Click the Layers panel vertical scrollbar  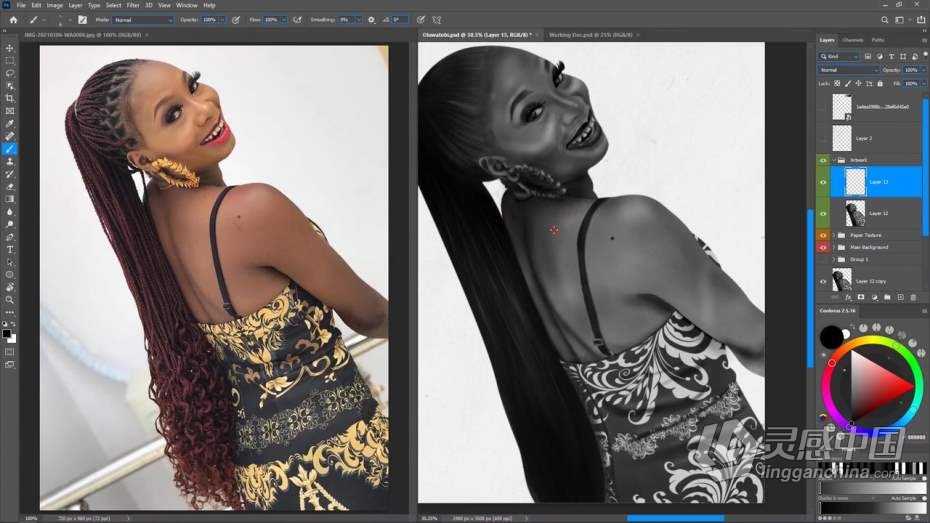925,166
